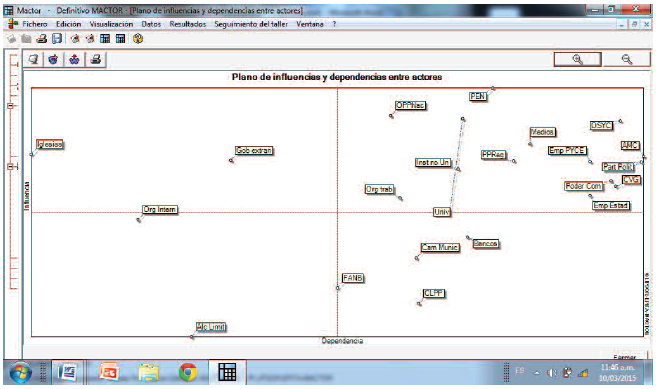Viewport: 656px width, 389px height.
Task: Select the CVG actor label
Action: coord(631,180)
